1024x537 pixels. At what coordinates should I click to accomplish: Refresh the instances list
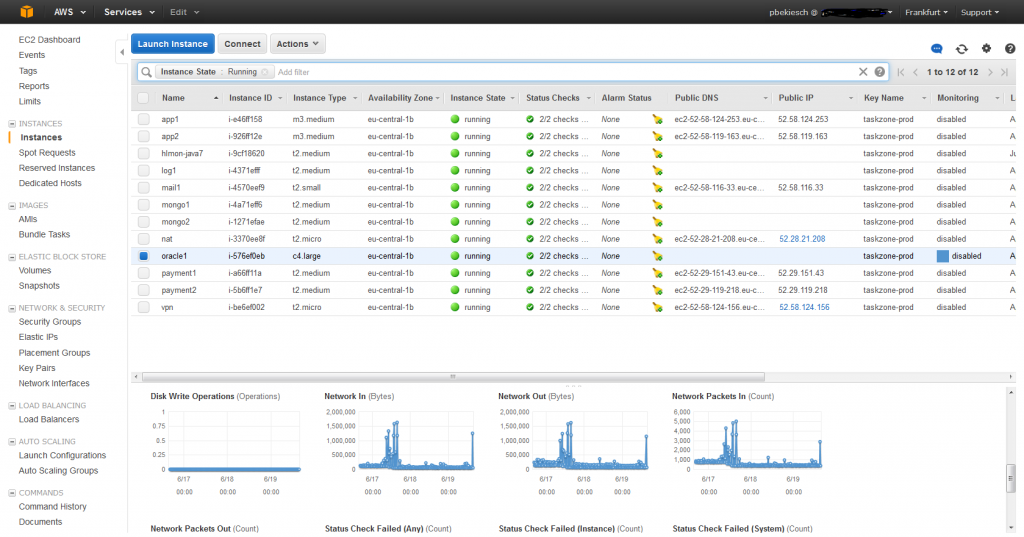tap(962, 48)
